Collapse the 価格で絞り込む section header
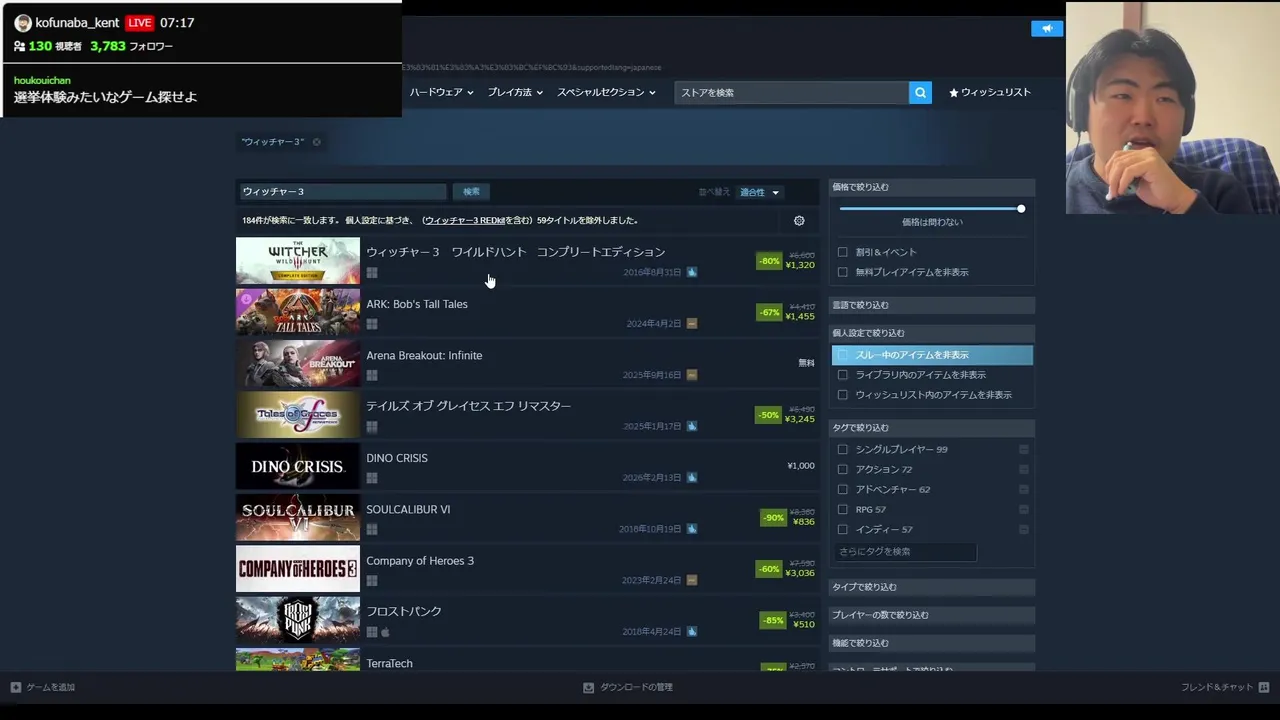Image resolution: width=1280 pixels, height=720 pixels. (932, 187)
